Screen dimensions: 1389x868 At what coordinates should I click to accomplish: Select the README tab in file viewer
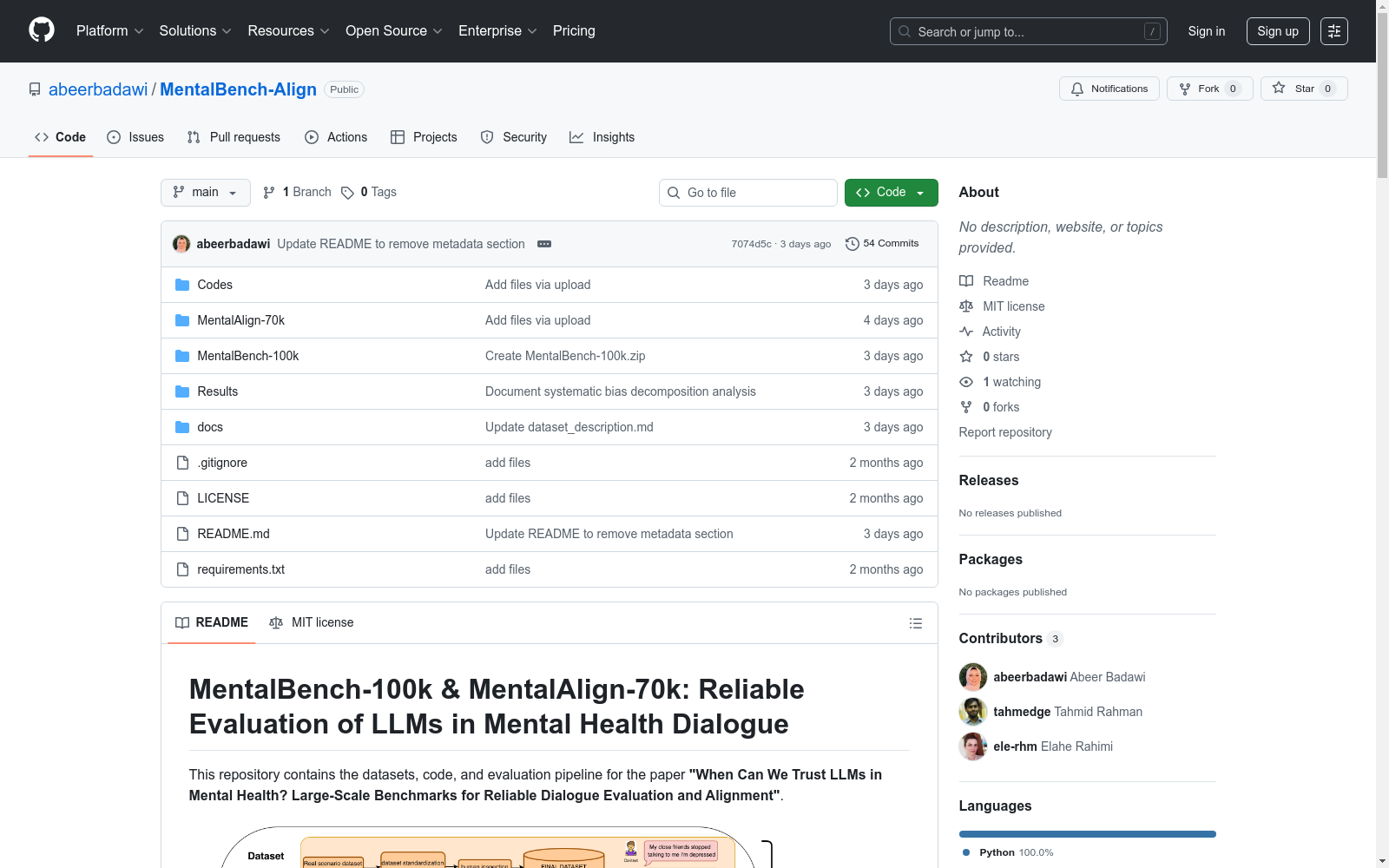212,622
